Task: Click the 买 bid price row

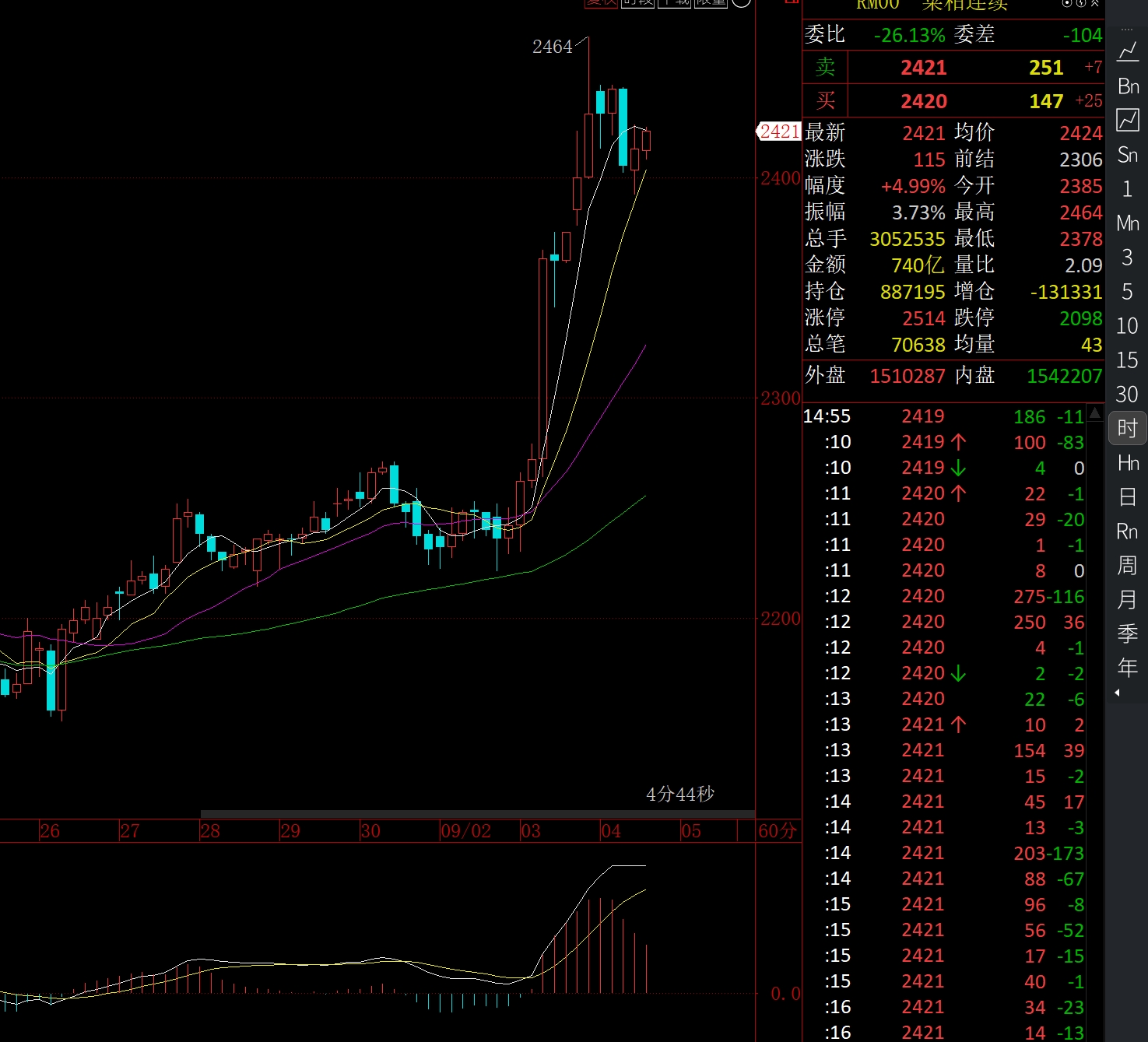Action: click(953, 100)
